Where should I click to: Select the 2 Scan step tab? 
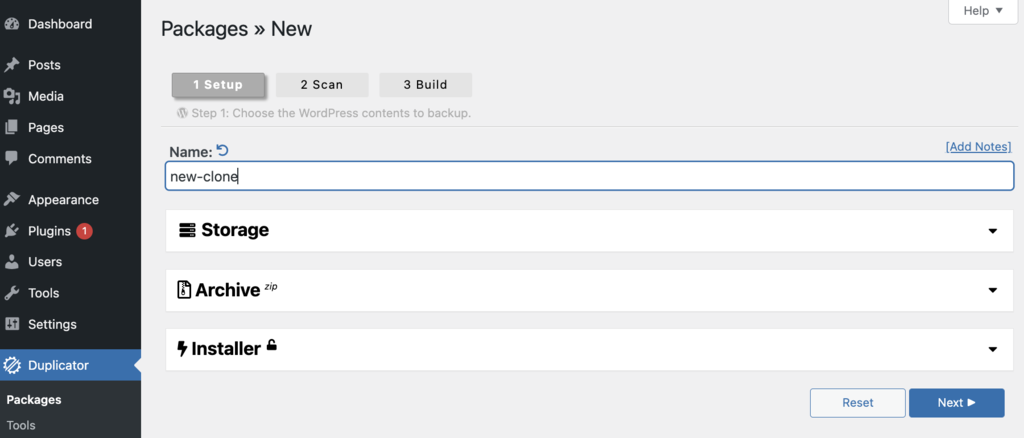click(x=321, y=85)
